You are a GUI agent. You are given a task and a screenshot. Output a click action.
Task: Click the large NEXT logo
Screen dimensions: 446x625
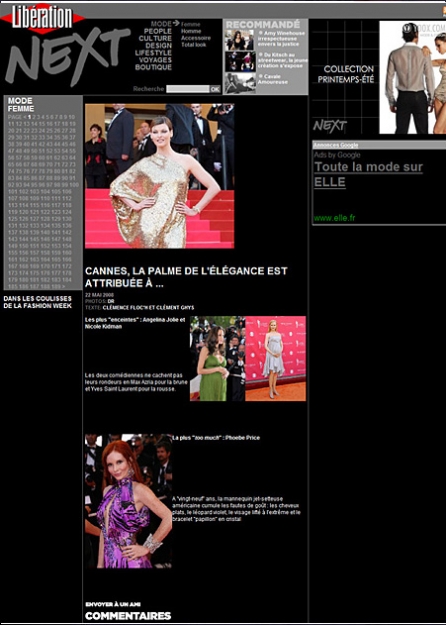point(66,58)
